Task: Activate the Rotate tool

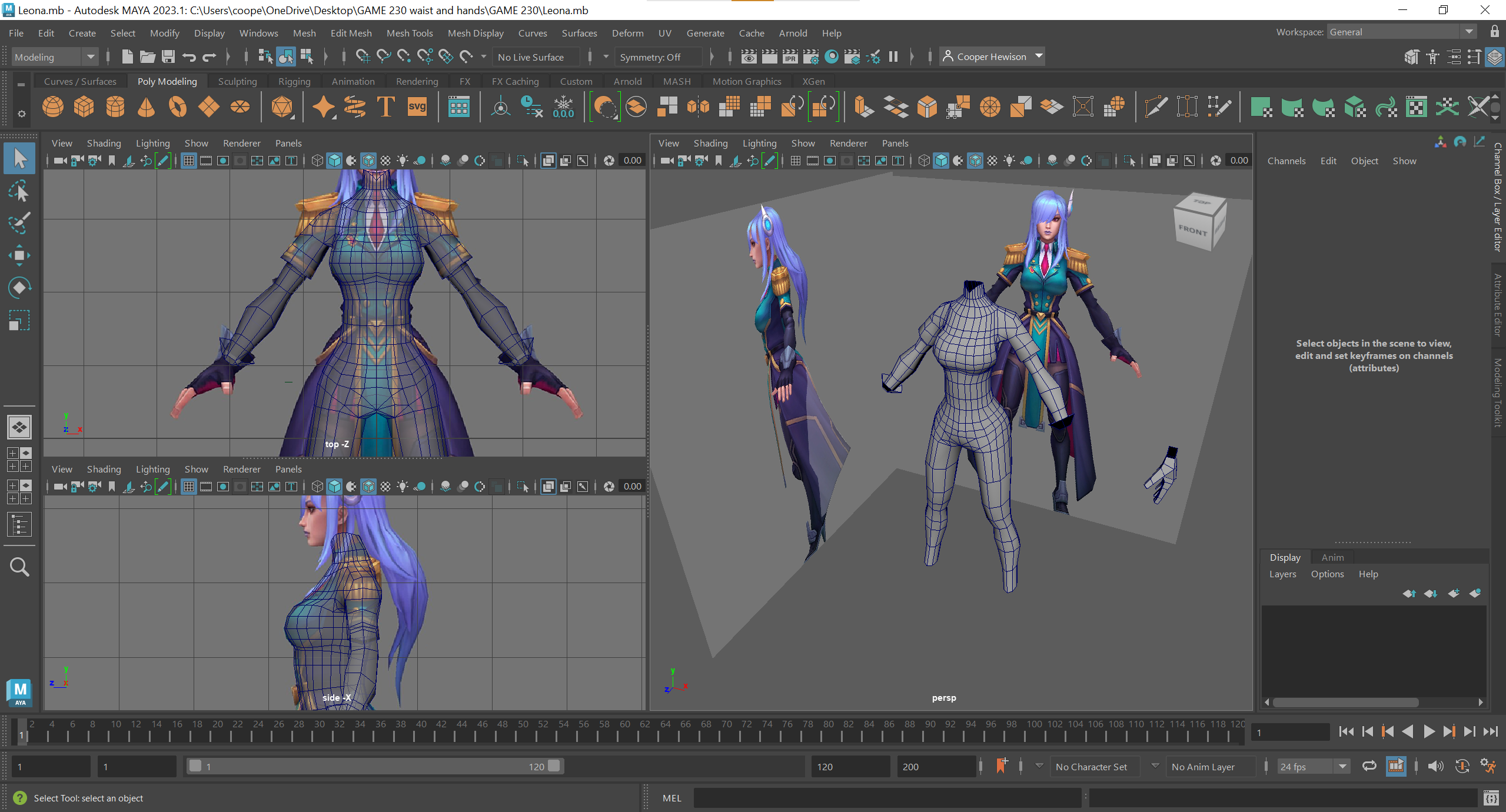Action: (x=19, y=288)
